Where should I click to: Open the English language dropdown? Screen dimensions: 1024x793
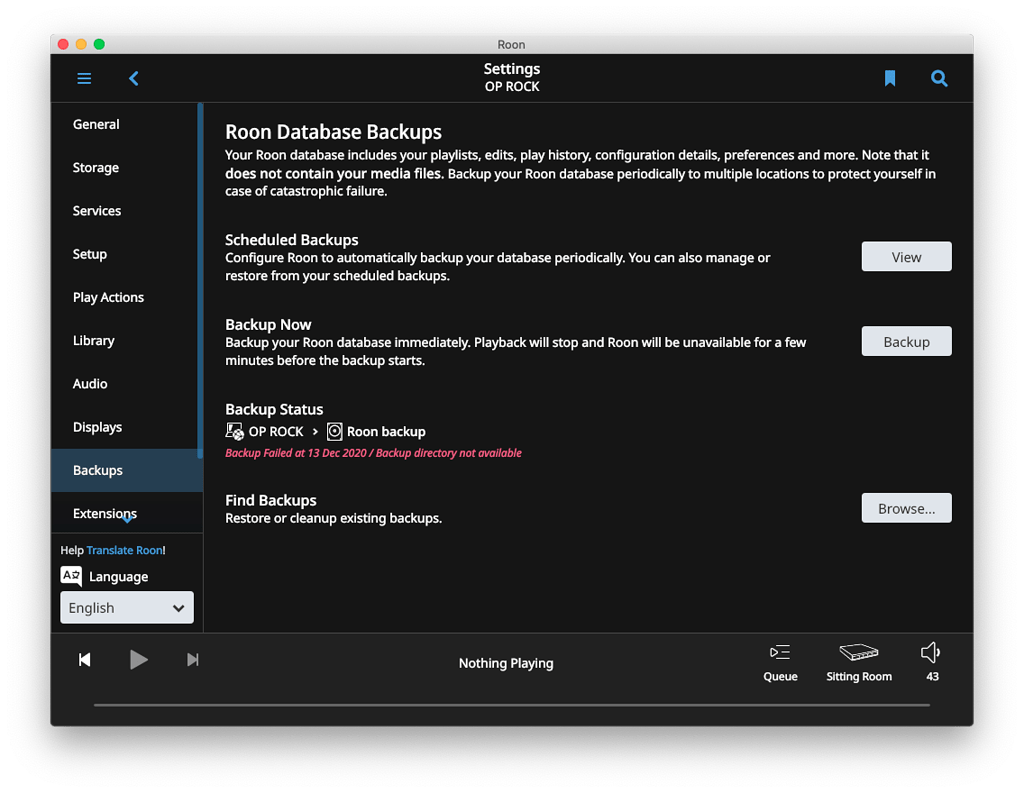[x=126, y=607]
